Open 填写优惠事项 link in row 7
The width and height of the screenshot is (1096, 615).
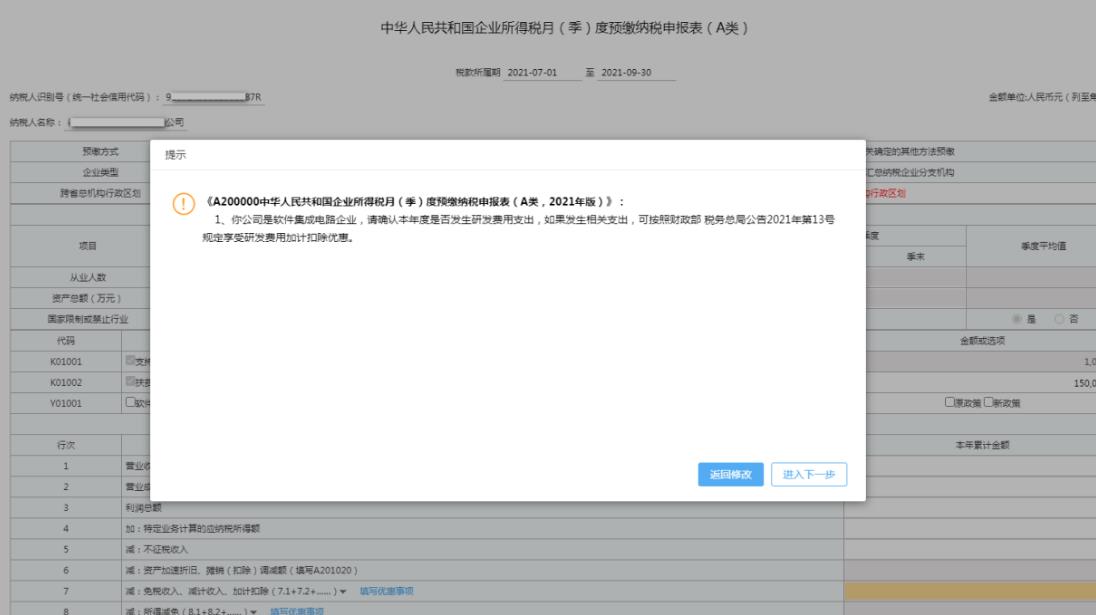tap(386, 591)
